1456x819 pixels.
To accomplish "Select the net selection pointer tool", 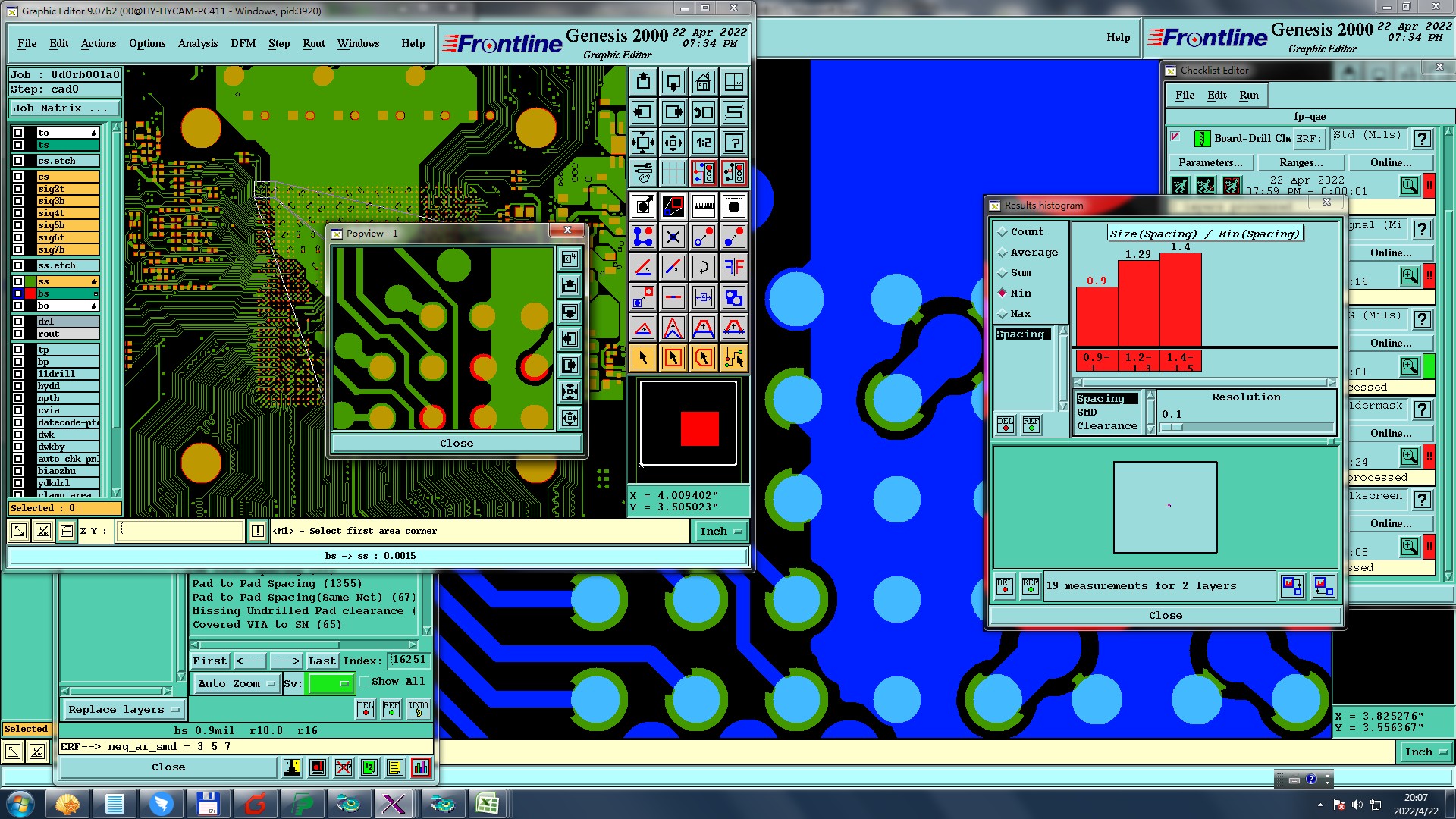I will (x=733, y=358).
